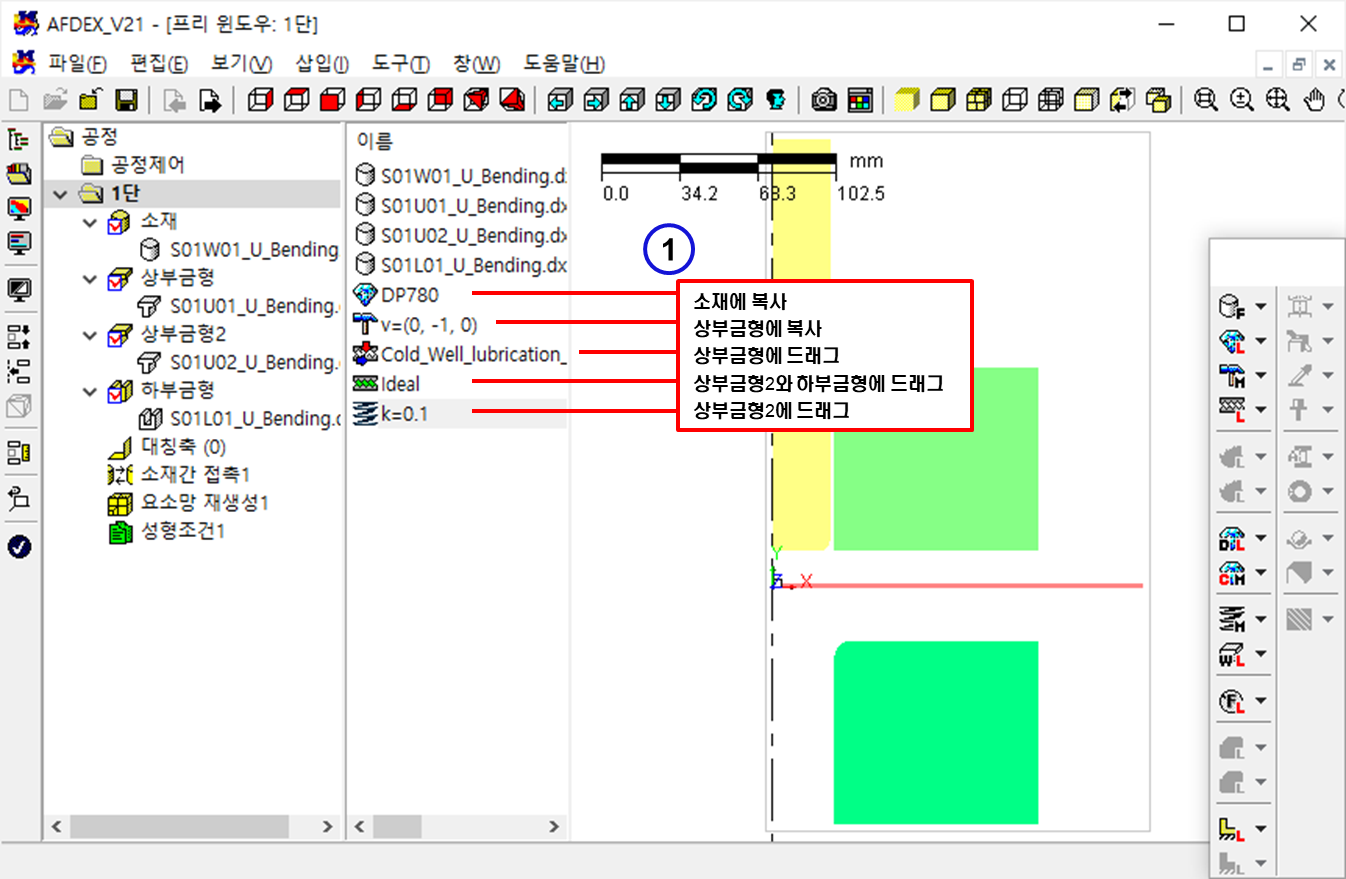
Task: Collapse the 상부금형 tree node
Action: [x=91, y=278]
